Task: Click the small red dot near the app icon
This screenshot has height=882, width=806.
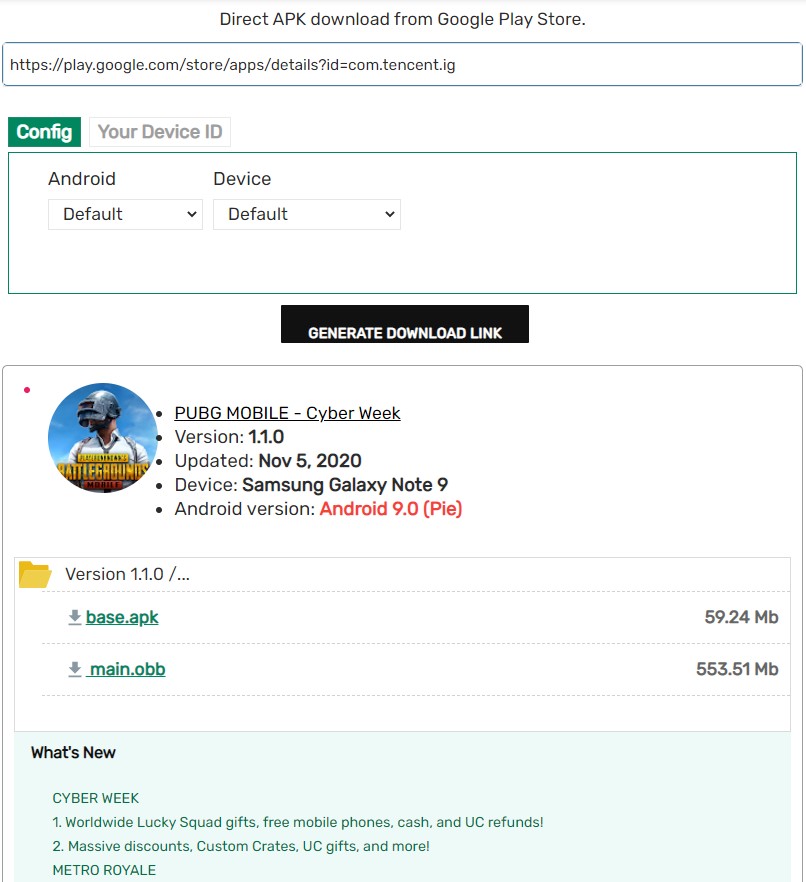Action: click(x=27, y=390)
